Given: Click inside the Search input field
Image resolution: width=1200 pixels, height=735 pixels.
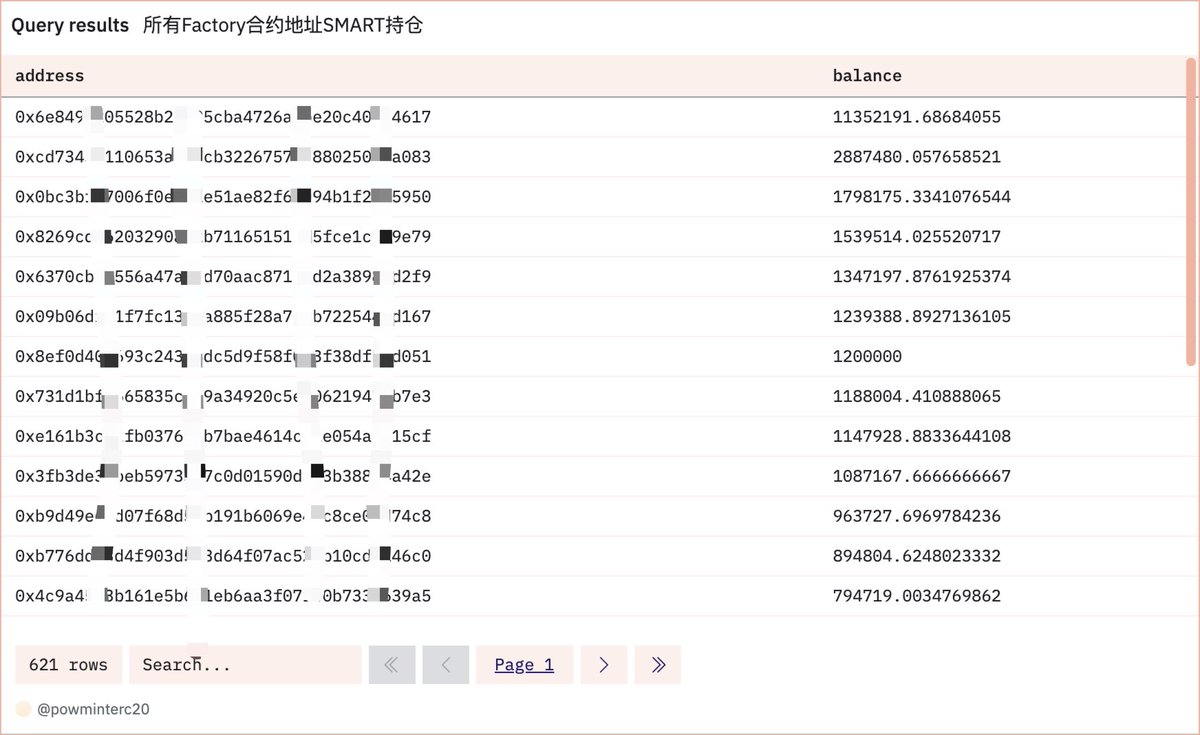Looking at the screenshot, I should [245, 664].
